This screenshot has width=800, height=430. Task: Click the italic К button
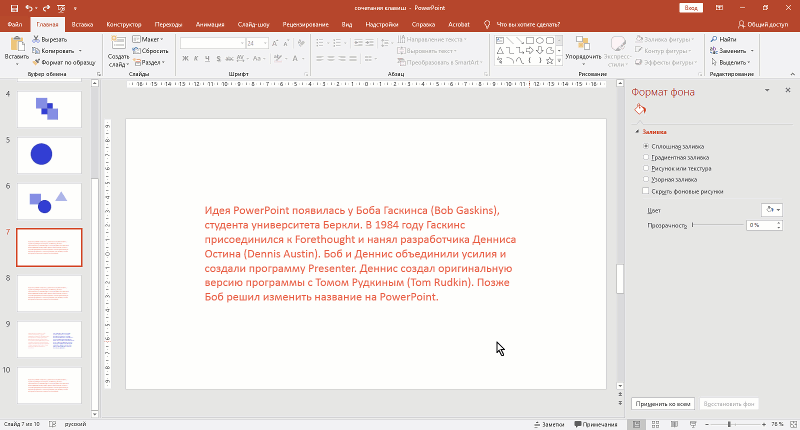pyautogui.click(x=196, y=59)
